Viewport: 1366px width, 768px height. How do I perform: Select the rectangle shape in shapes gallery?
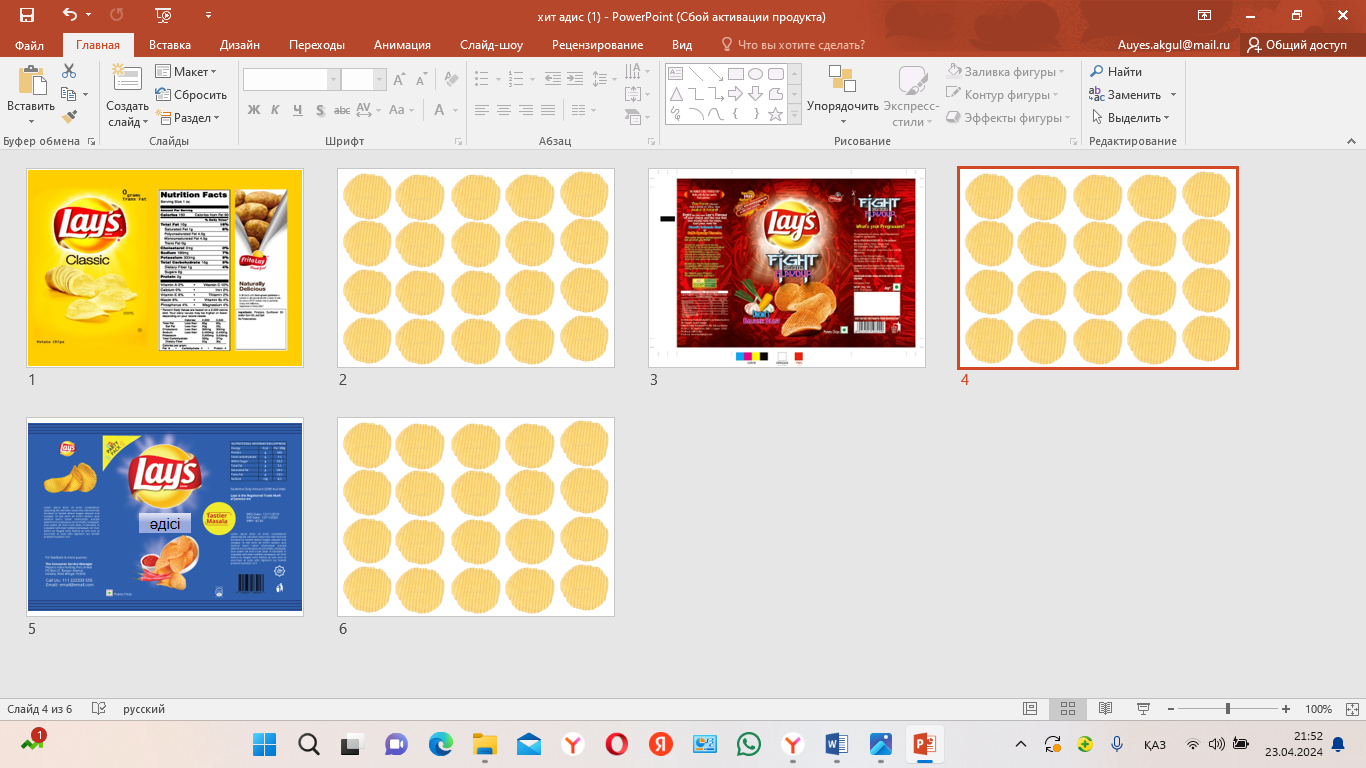(735, 73)
